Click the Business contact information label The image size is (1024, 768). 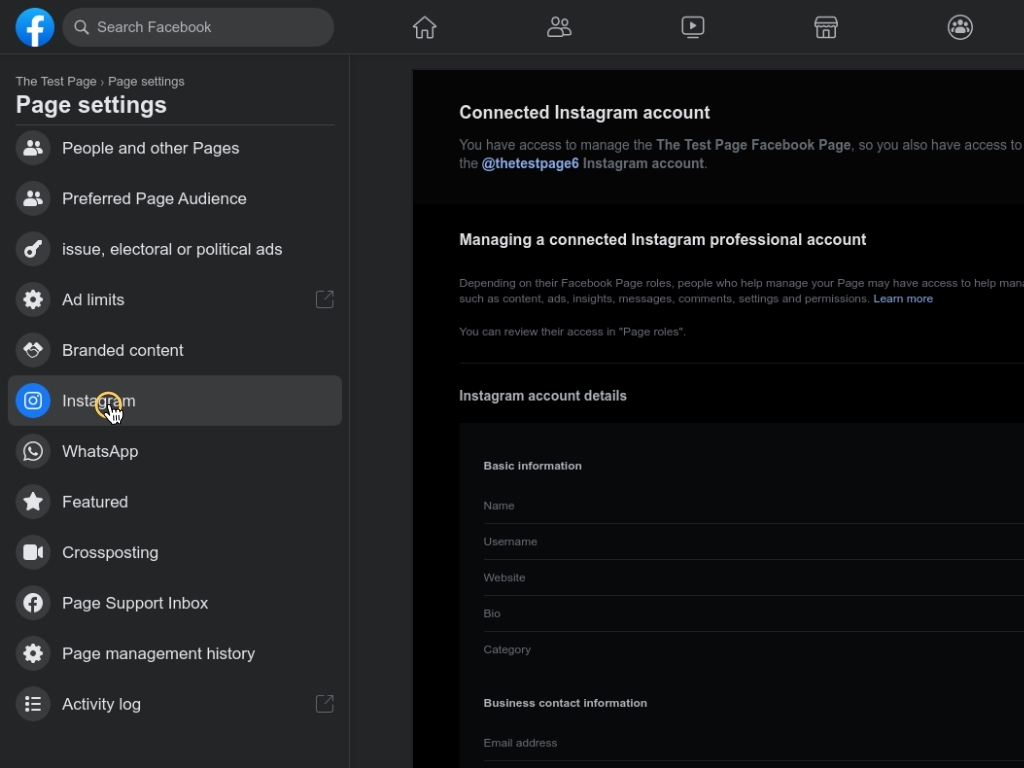(x=565, y=703)
